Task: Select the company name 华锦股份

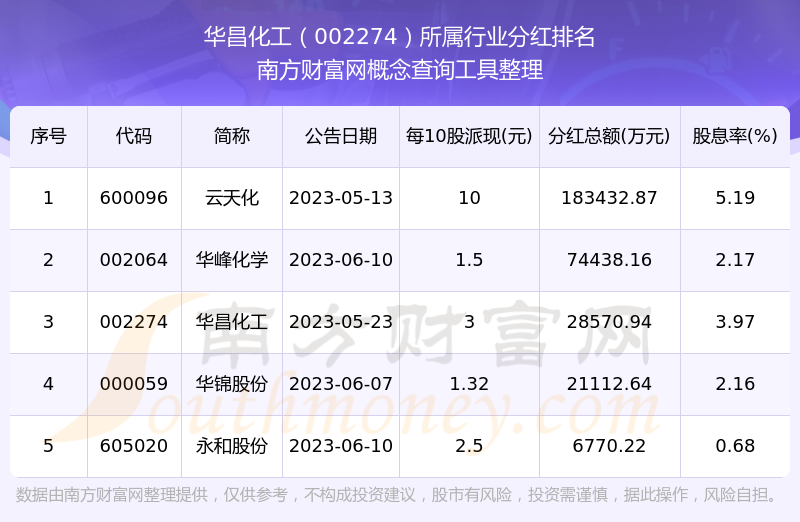Action: (232, 384)
